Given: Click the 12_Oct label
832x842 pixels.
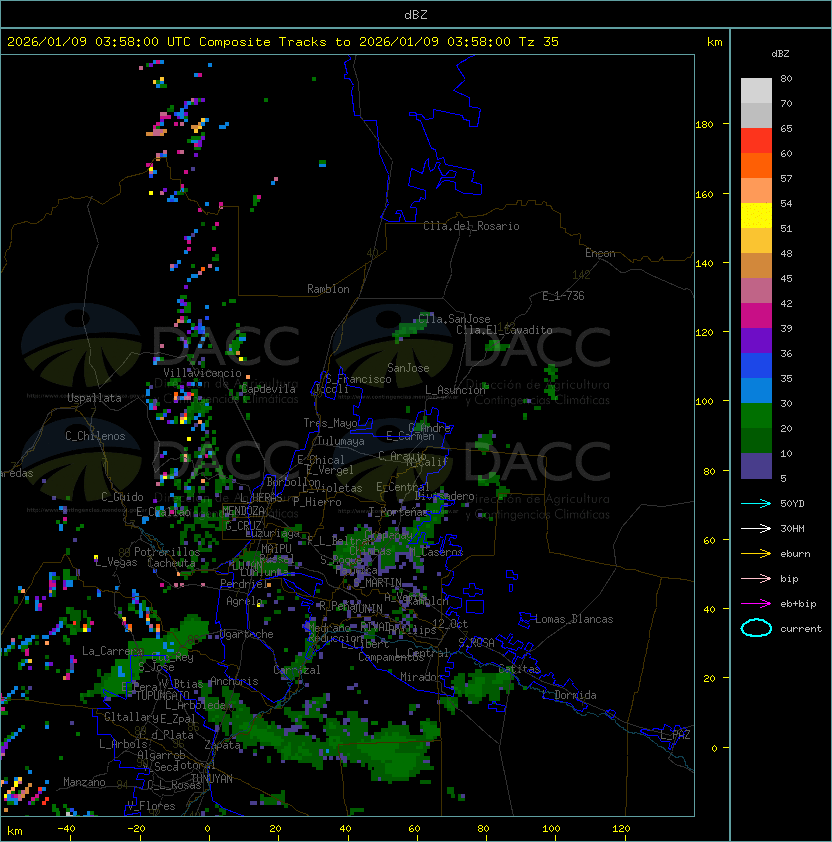Looking at the screenshot, I should (450, 624).
